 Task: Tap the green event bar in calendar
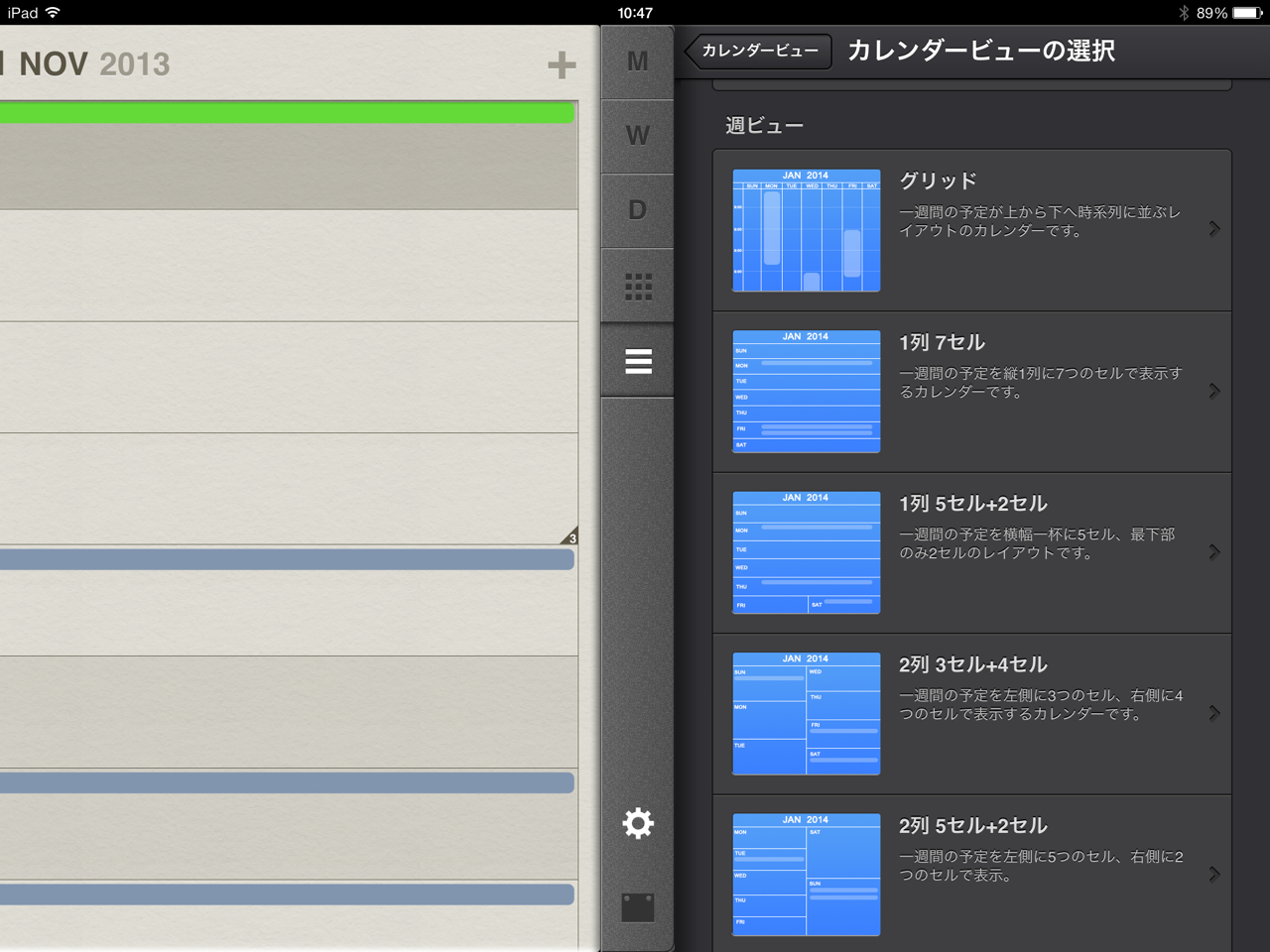tap(287, 113)
